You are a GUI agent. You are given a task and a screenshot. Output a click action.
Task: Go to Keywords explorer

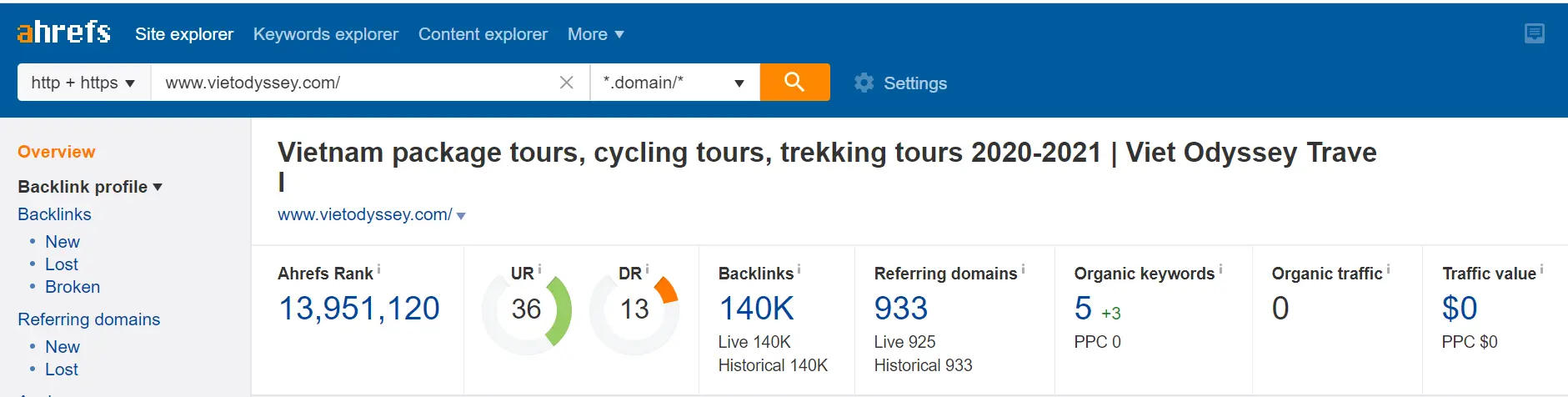pyautogui.click(x=326, y=34)
